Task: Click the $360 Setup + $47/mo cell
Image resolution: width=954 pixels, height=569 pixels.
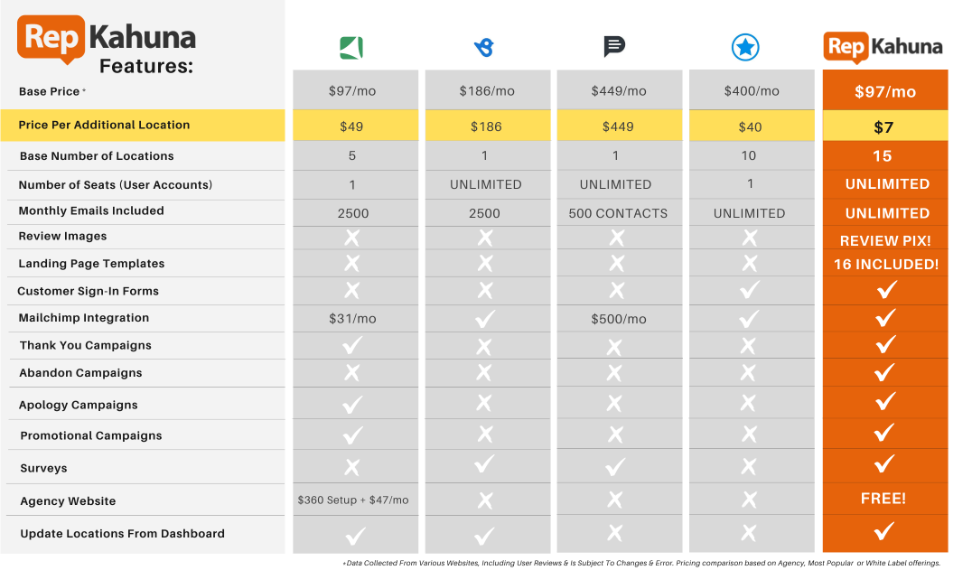Action: click(353, 500)
